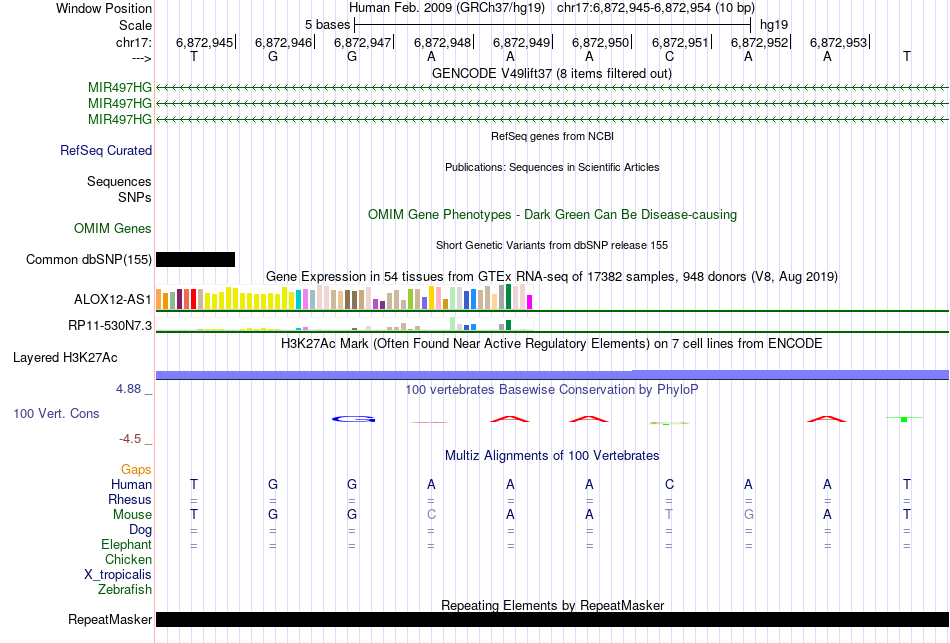This screenshot has height=643, width=950.
Task: Click the 5 bases scale text
Action: pos(327,25)
